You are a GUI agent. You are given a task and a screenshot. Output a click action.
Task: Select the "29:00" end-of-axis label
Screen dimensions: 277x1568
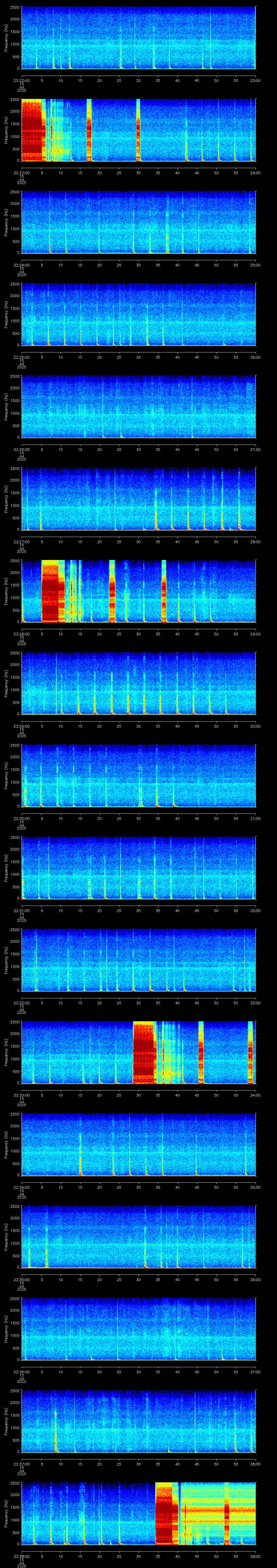click(255, 634)
